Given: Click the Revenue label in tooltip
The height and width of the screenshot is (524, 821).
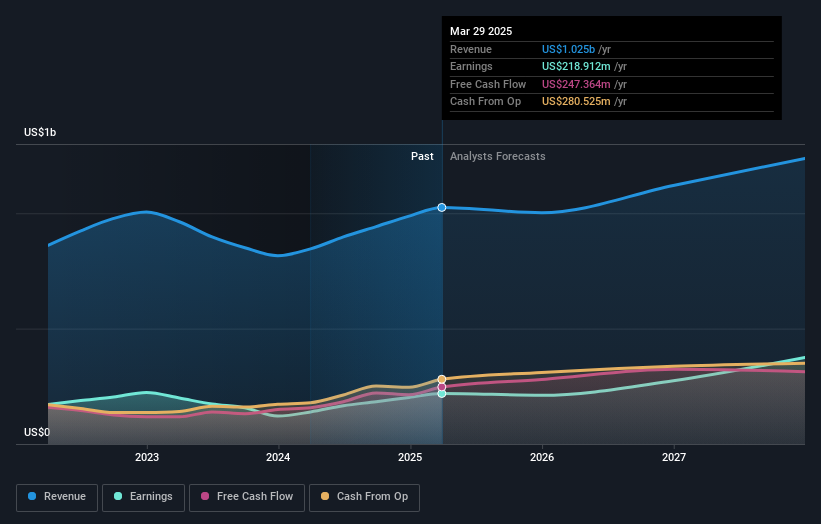Looking at the screenshot, I should point(471,49).
